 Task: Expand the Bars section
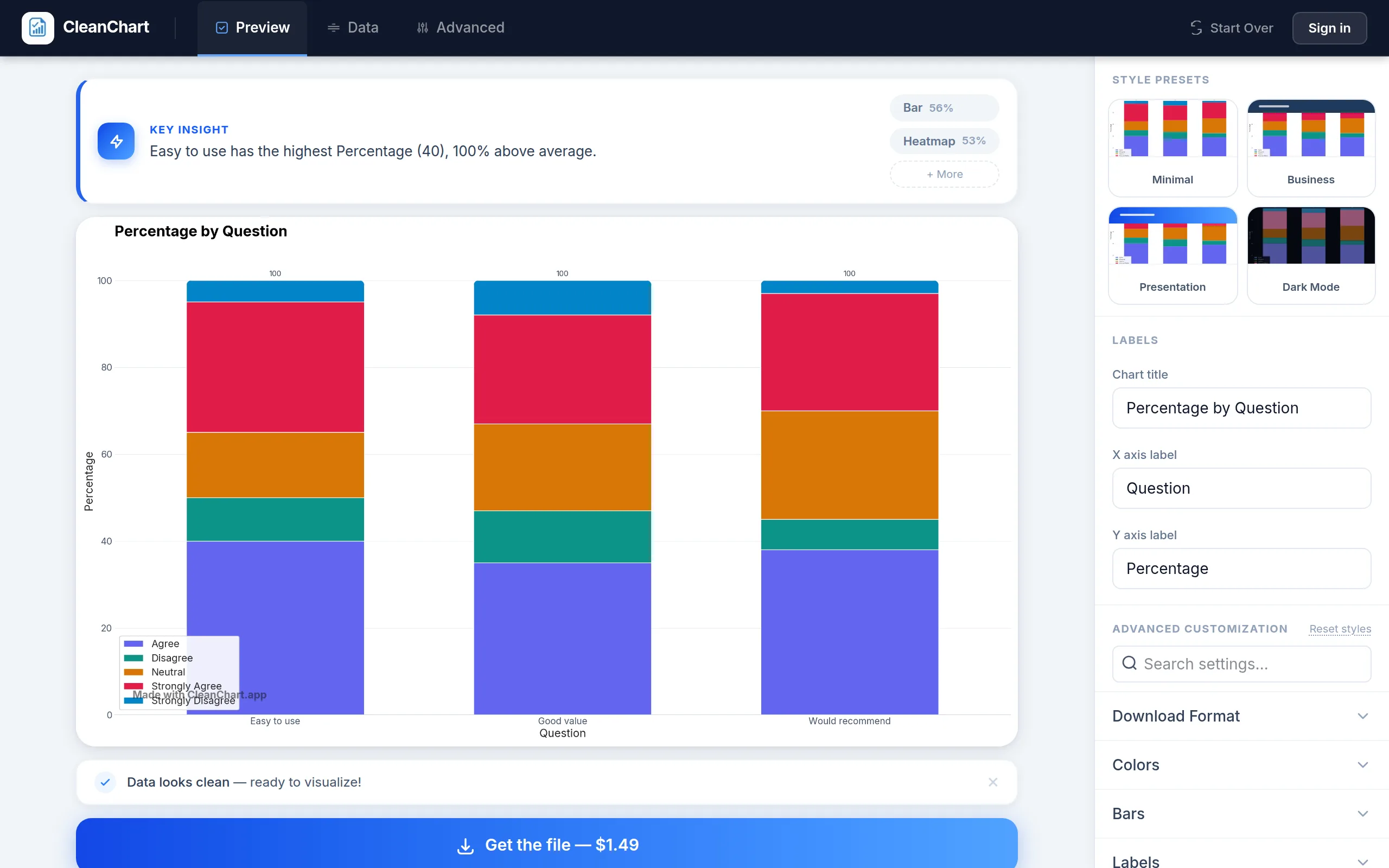coord(1241,813)
